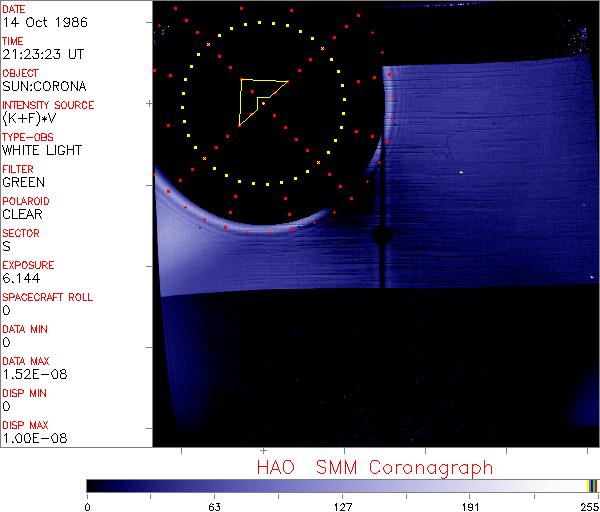Click the color bar near the 127 mark

pos(342,485)
